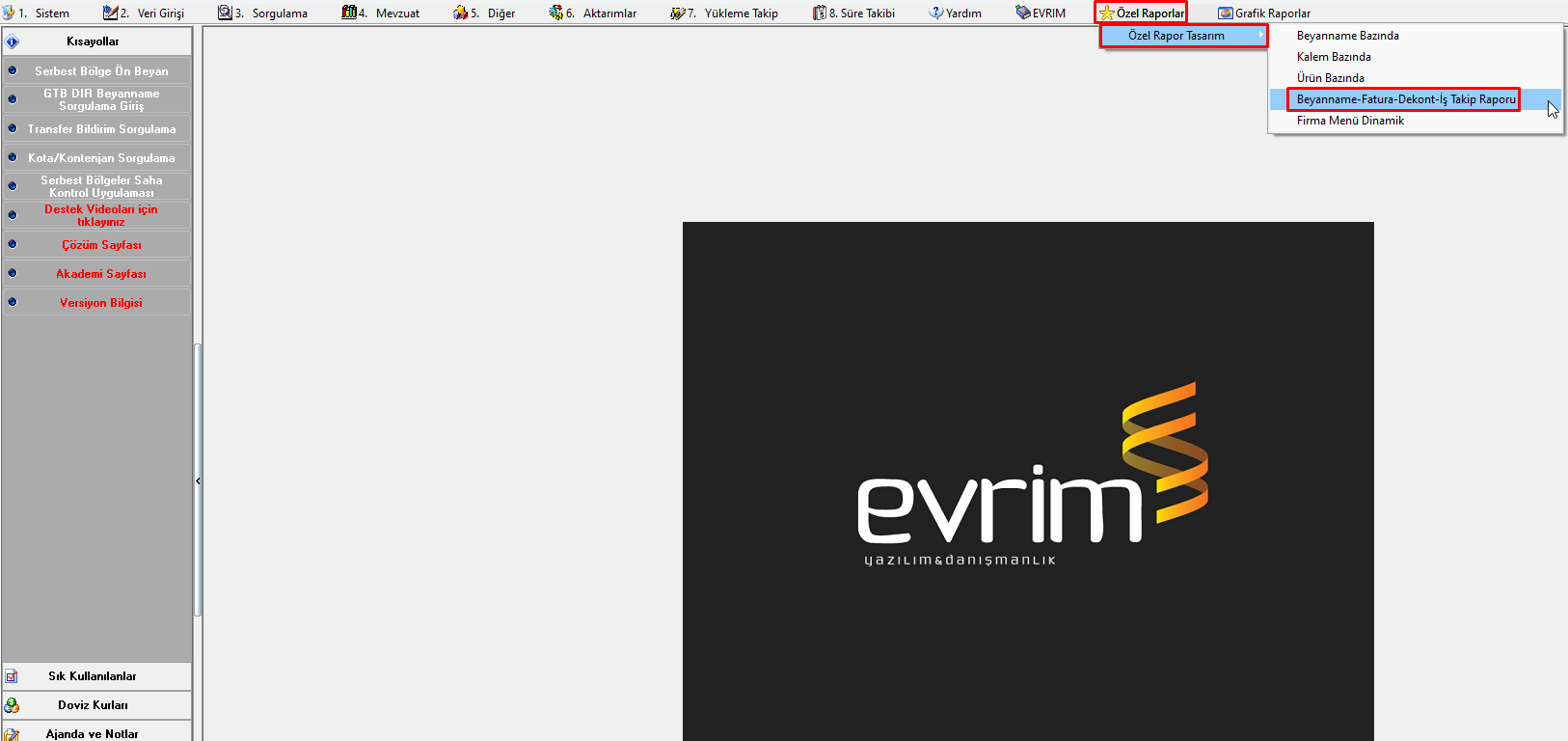The height and width of the screenshot is (741, 1568).
Task: Click the Sık Kullanılanlar icon
Action: 12,676
